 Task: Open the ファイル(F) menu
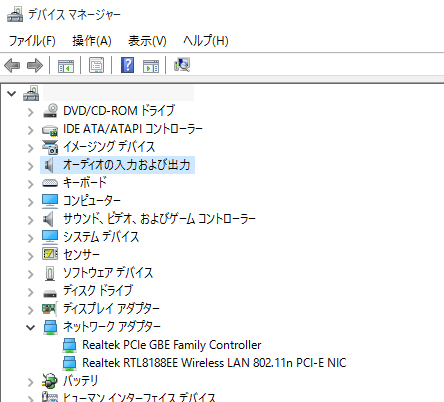point(32,41)
